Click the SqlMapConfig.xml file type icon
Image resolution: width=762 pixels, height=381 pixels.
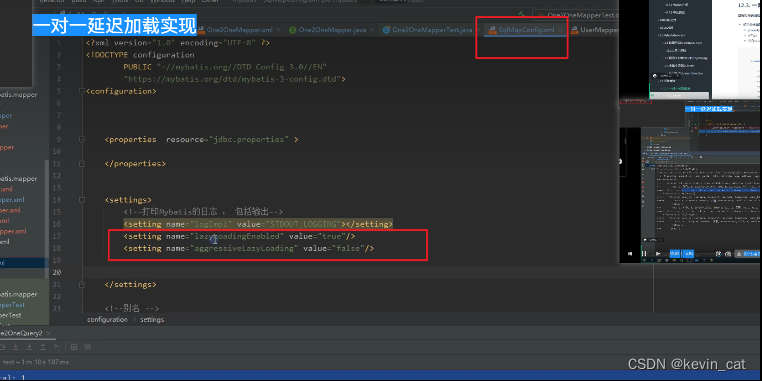click(492, 30)
